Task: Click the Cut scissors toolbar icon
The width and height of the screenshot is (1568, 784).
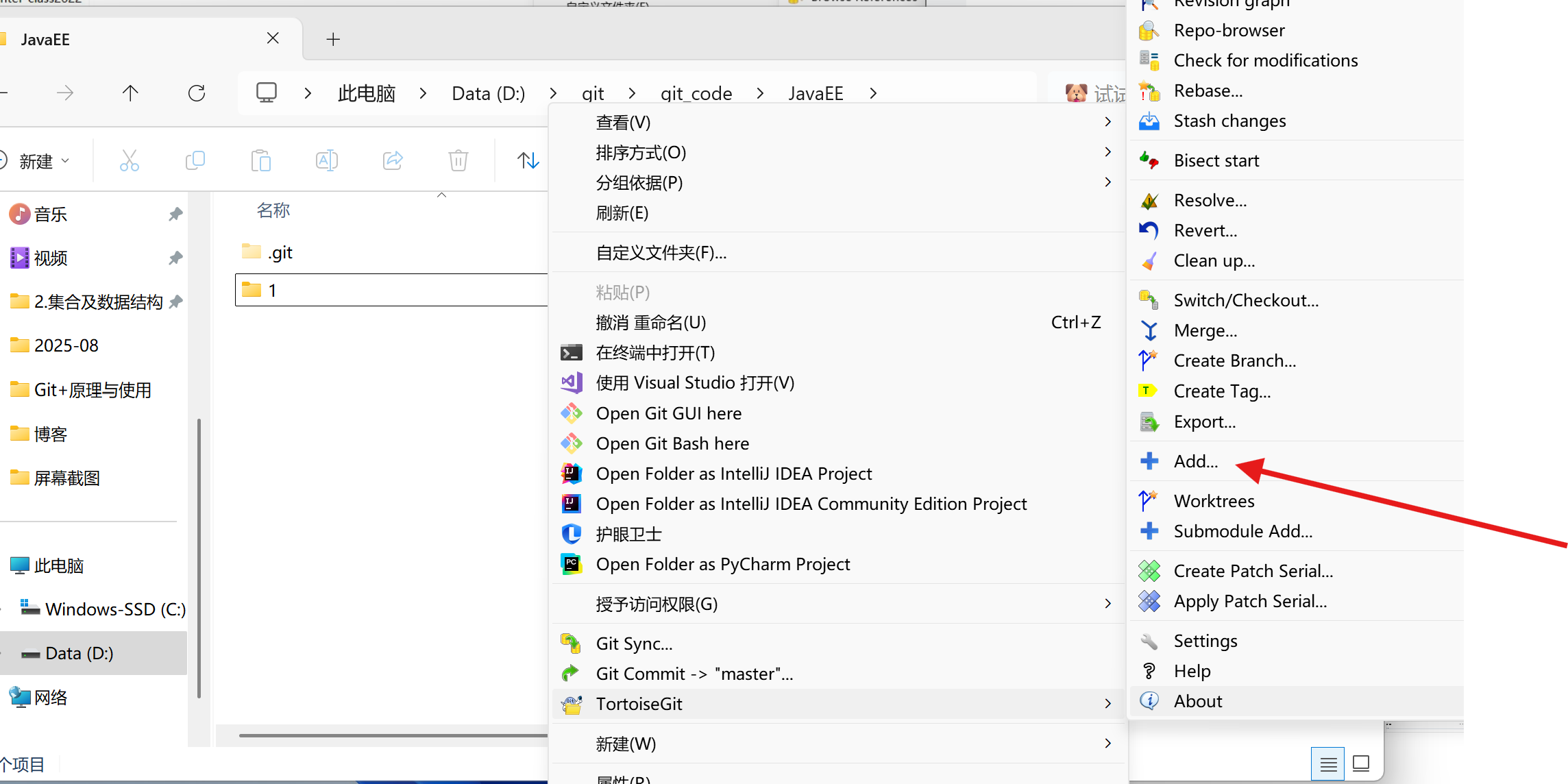Action: [129, 161]
